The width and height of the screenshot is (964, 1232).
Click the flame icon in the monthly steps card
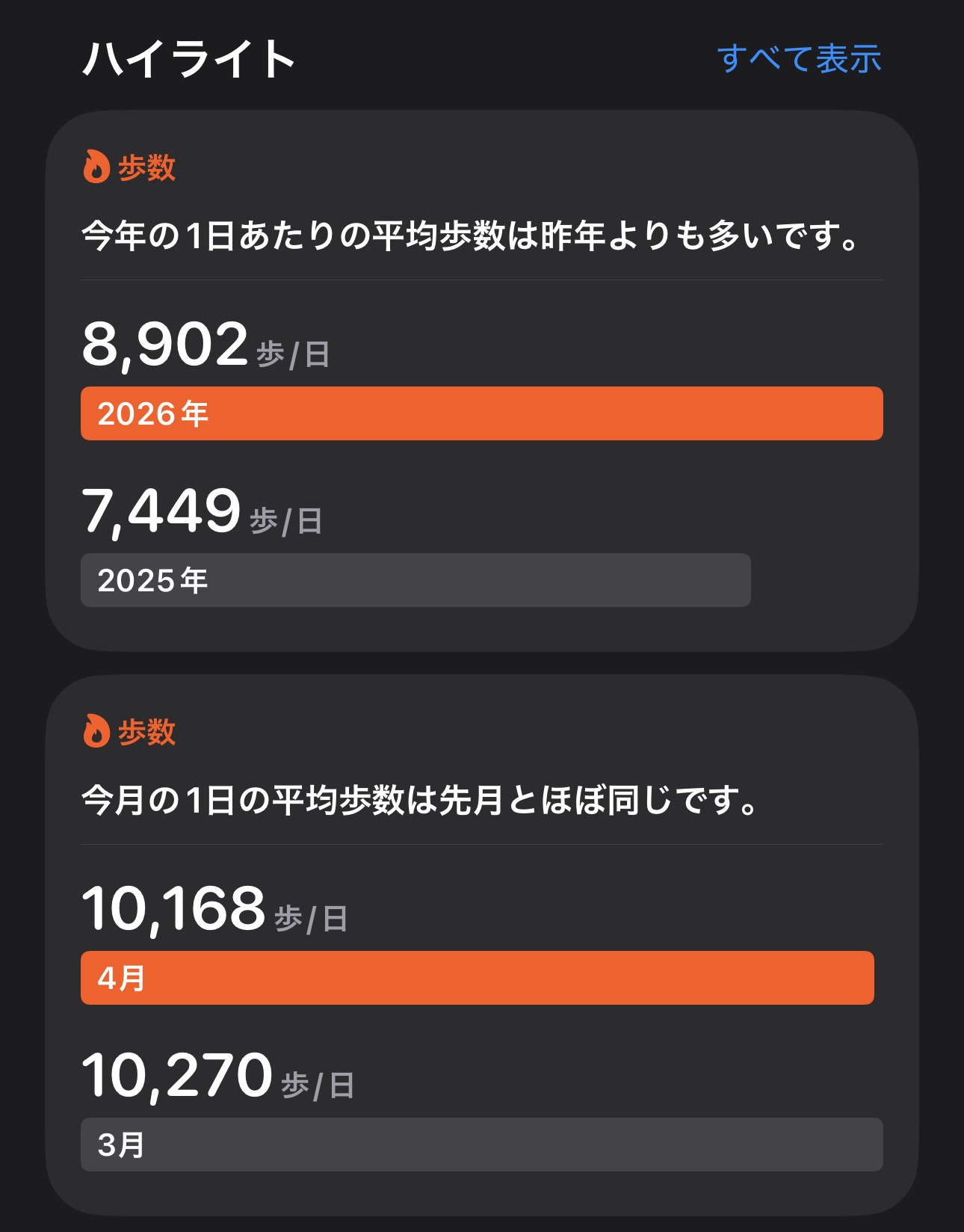pos(96,731)
